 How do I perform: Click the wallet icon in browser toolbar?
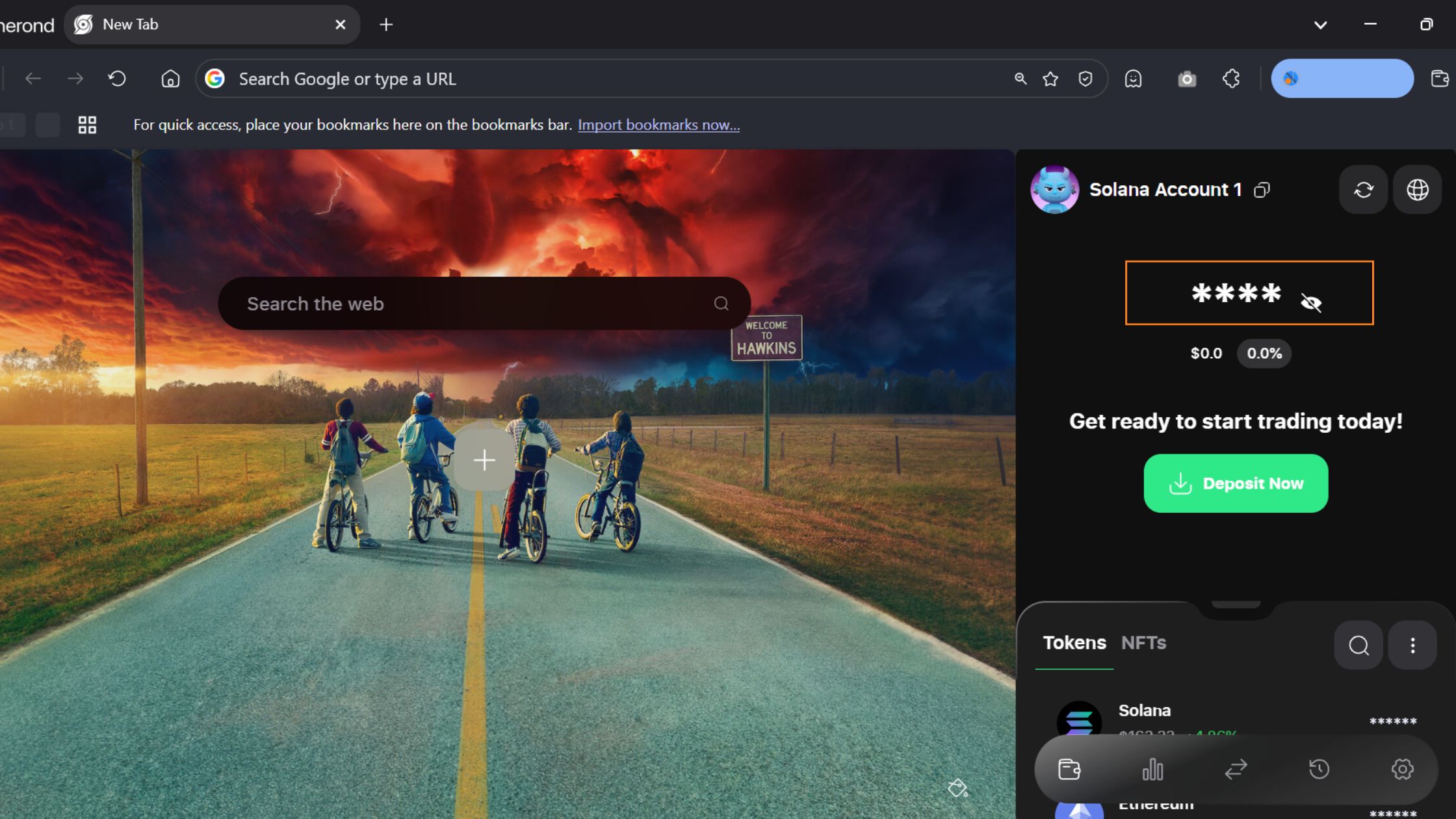coord(1439,79)
